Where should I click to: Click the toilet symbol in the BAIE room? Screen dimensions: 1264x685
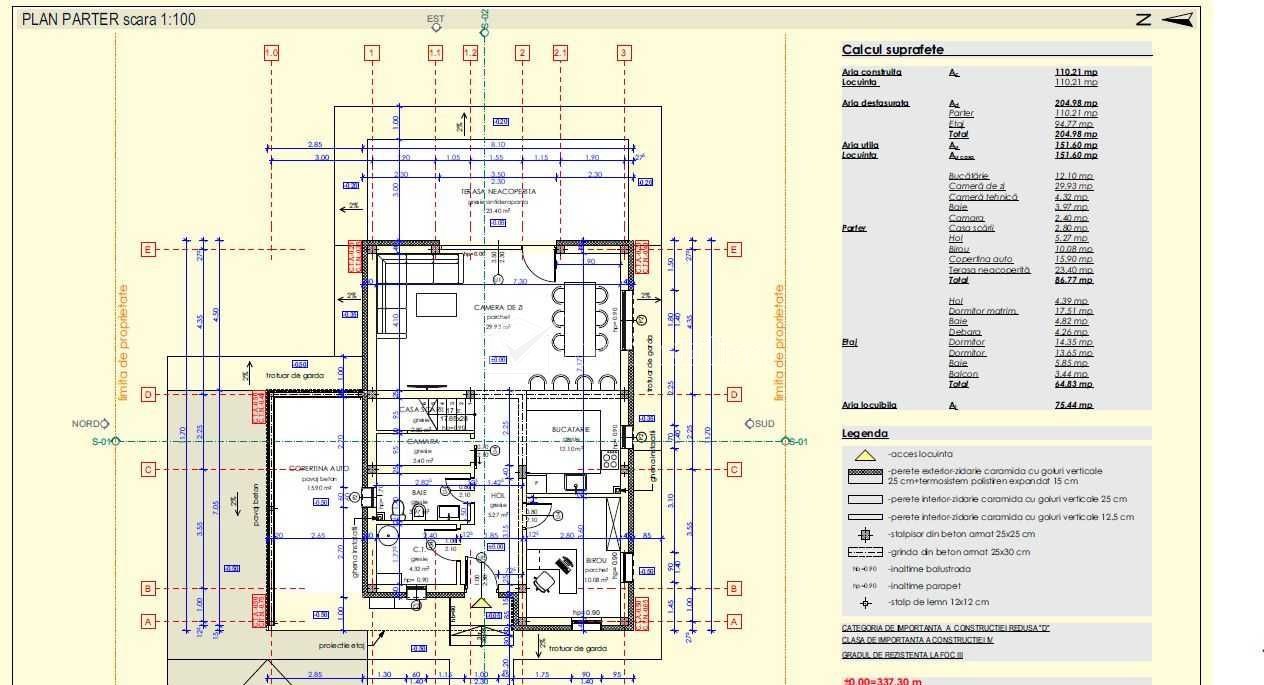click(398, 511)
